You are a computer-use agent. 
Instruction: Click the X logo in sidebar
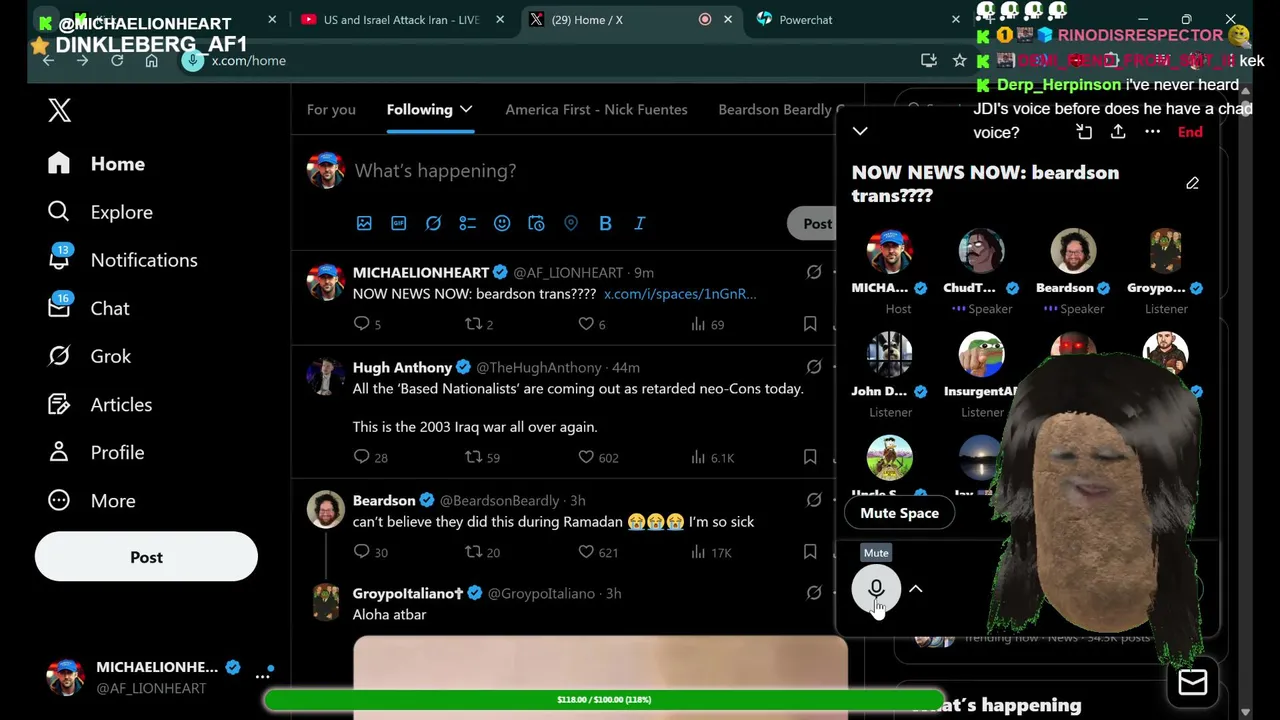point(60,110)
